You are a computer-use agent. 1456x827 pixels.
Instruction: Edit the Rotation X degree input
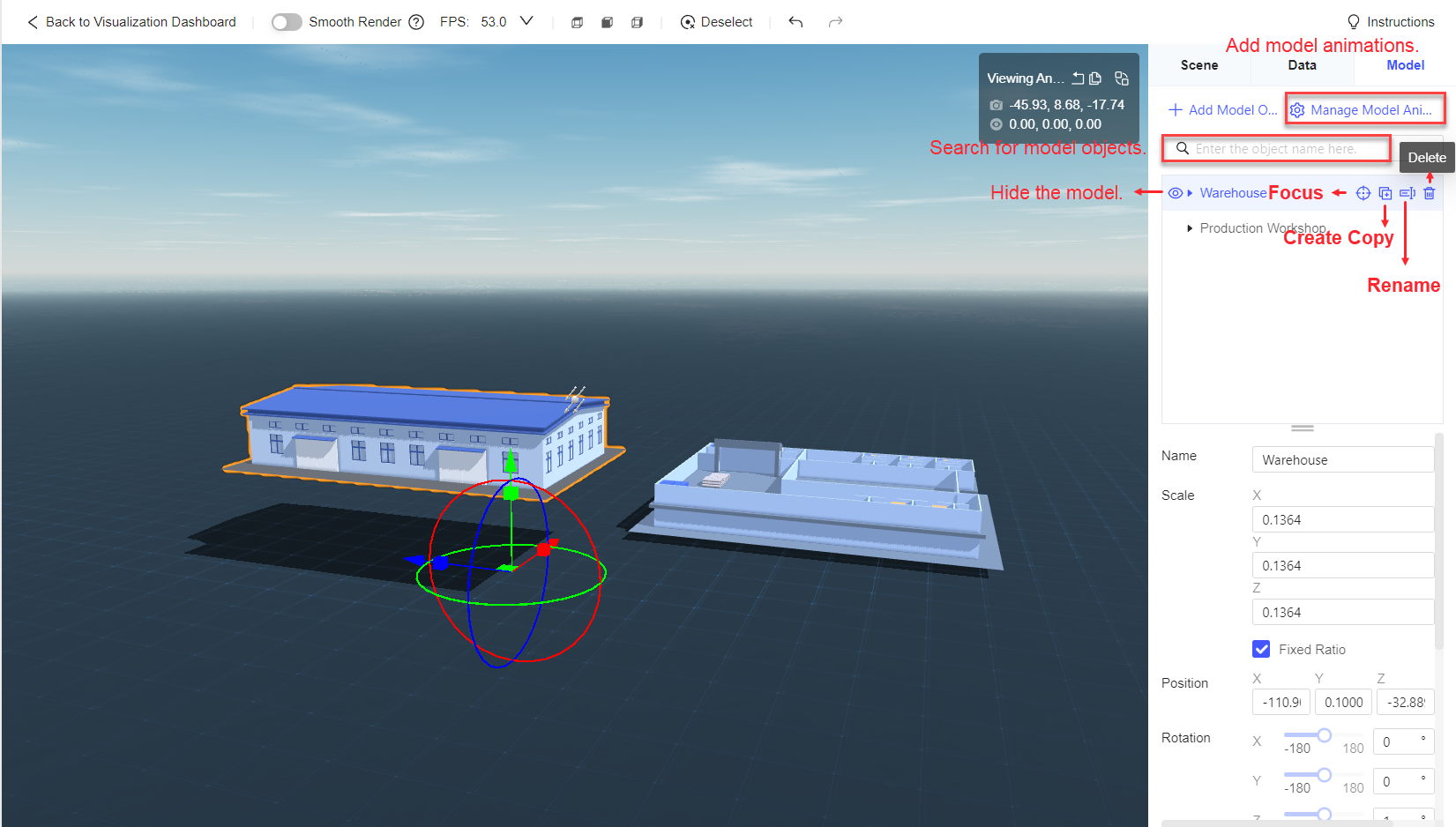coord(1403,742)
